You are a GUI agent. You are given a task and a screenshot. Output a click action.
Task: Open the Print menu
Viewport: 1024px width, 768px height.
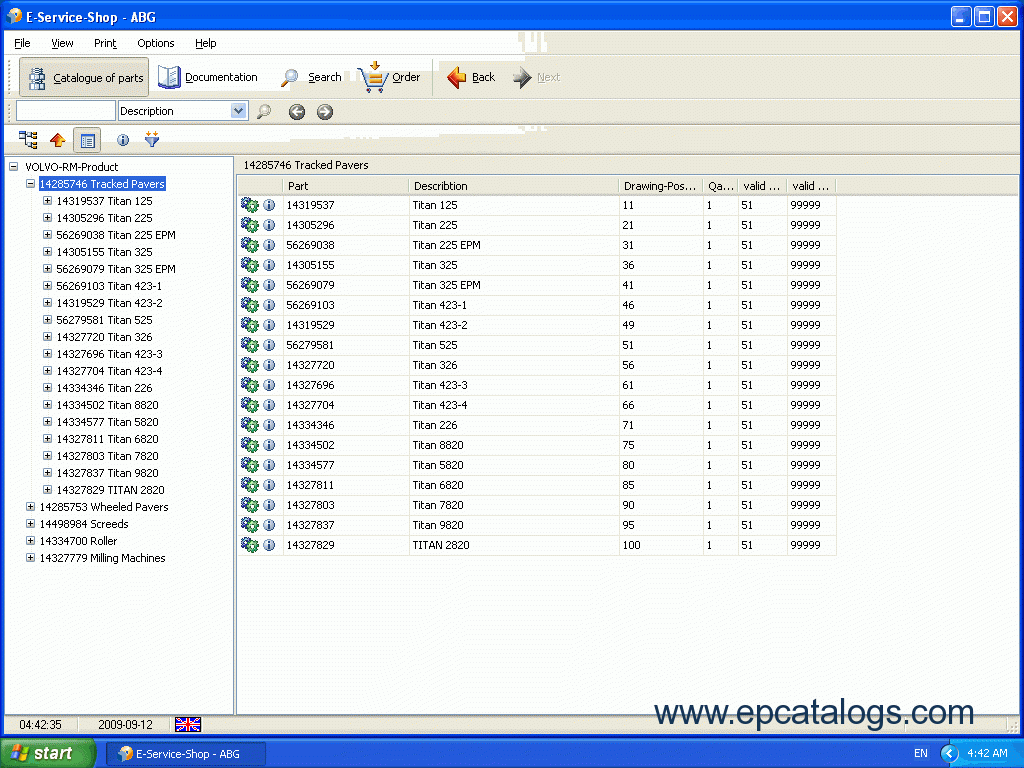pos(105,43)
